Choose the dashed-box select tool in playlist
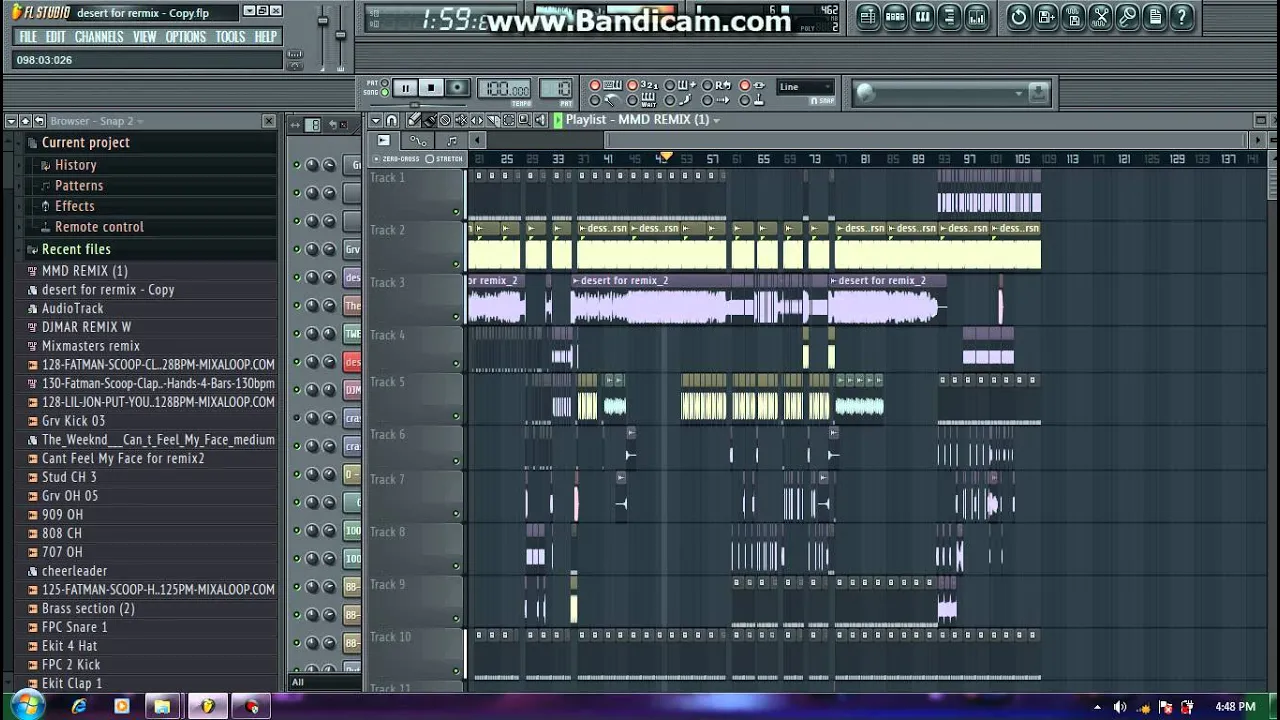 coord(508,120)
